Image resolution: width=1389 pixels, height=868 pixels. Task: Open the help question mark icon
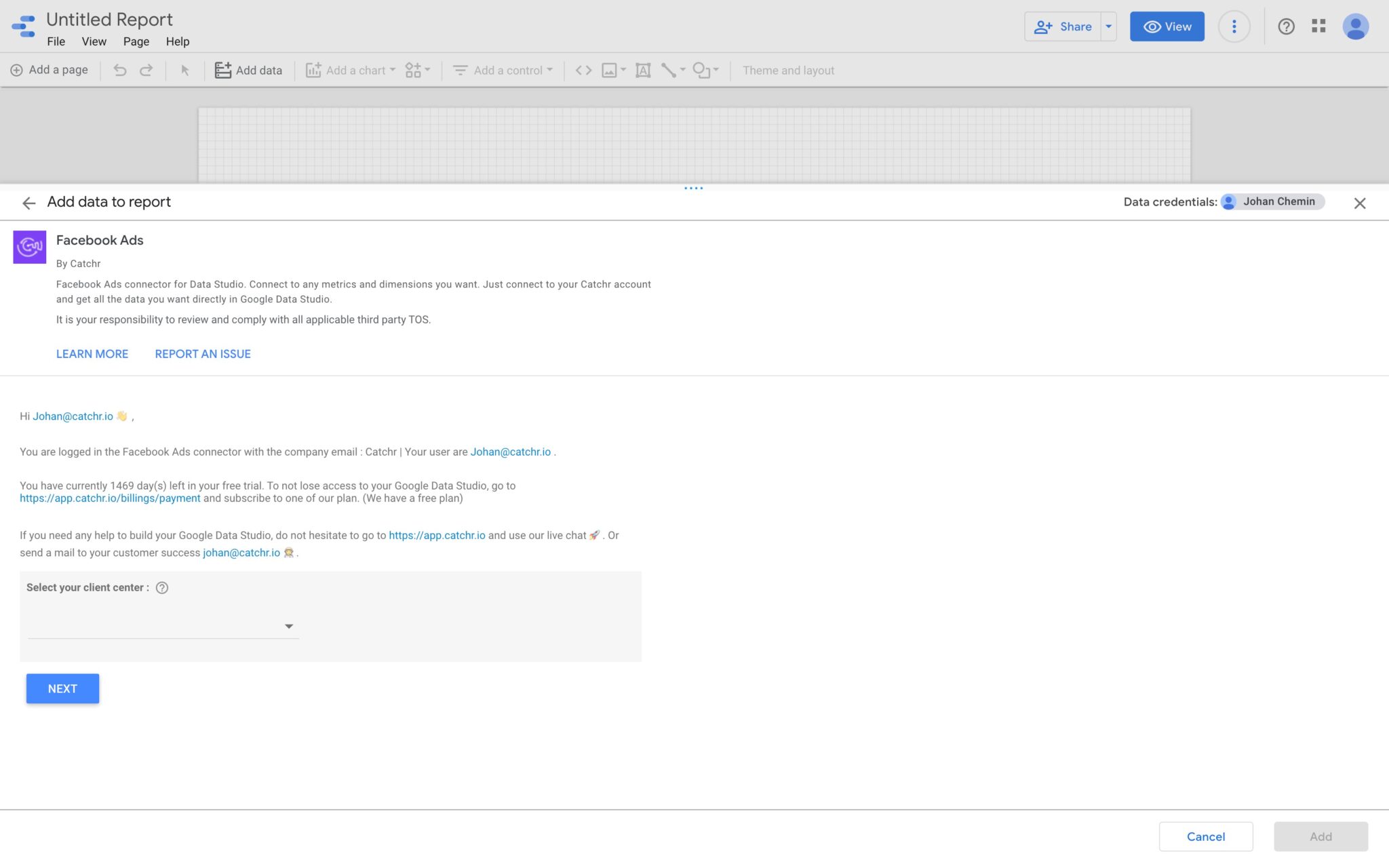click(1286, 26)
